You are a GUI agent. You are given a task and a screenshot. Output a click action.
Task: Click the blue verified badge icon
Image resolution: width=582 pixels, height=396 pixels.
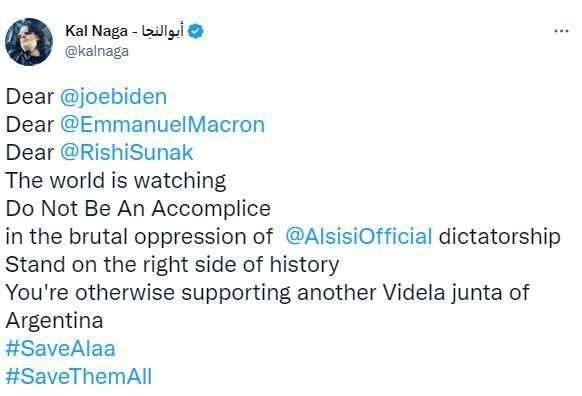tap(196, 32)
